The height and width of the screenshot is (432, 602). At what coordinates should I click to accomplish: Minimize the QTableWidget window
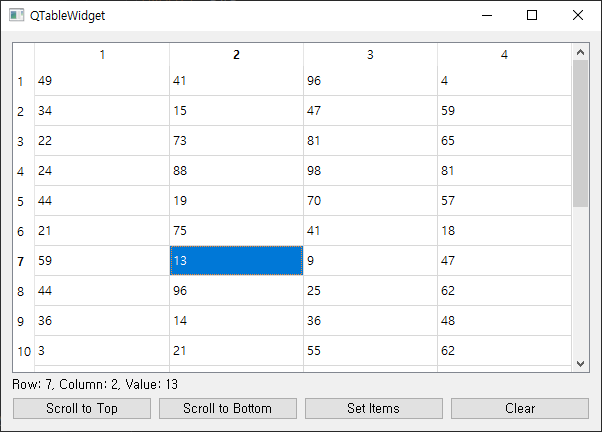point(487,15)
